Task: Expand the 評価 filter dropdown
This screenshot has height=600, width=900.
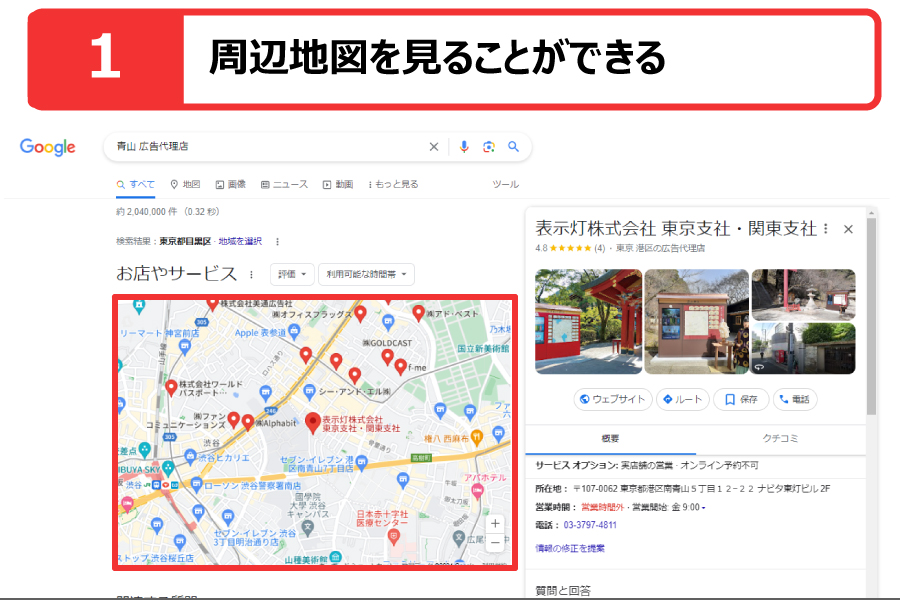Action: click(x=292, y=274)
